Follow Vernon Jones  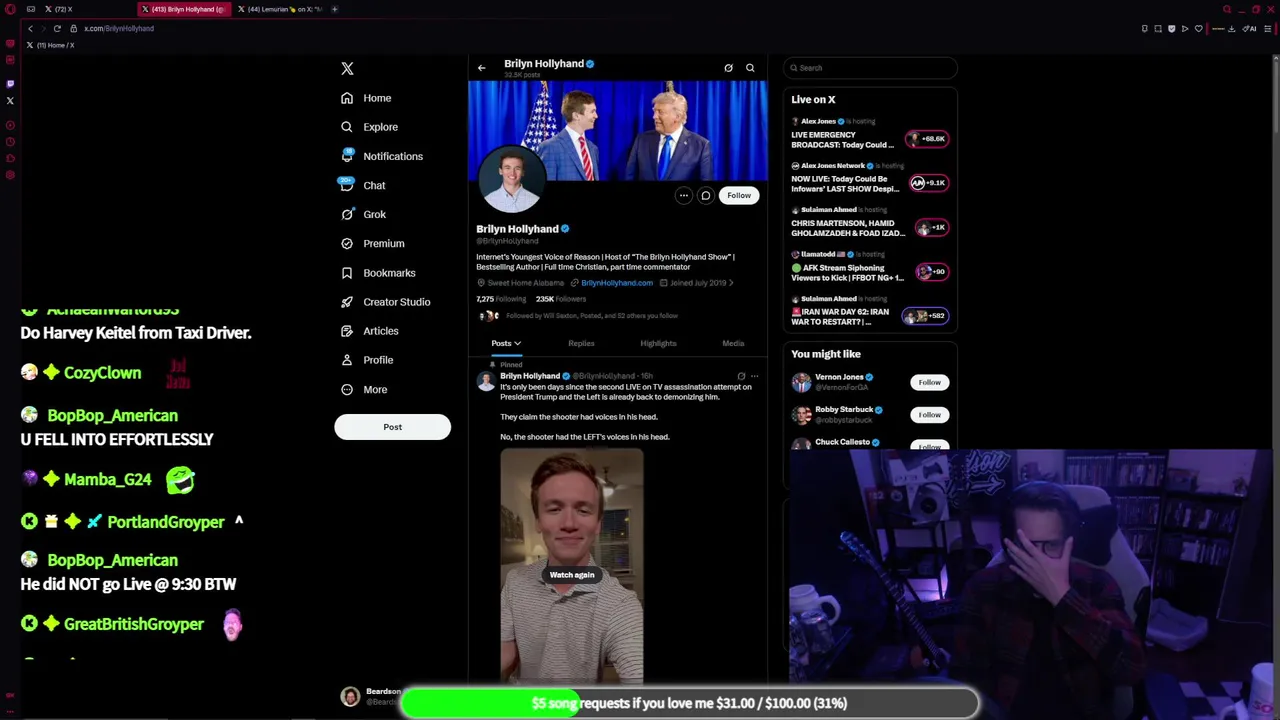[x=929, y=383]
